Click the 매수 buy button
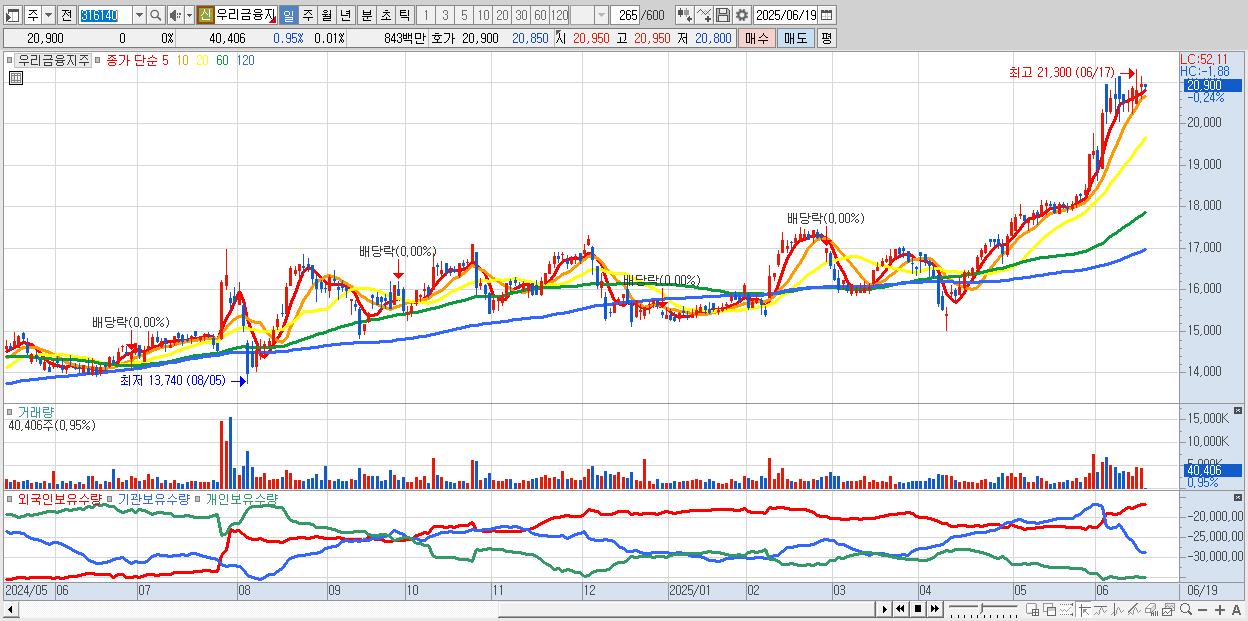The height and width of the screenshot is (621, 1248). click(757, 38)
